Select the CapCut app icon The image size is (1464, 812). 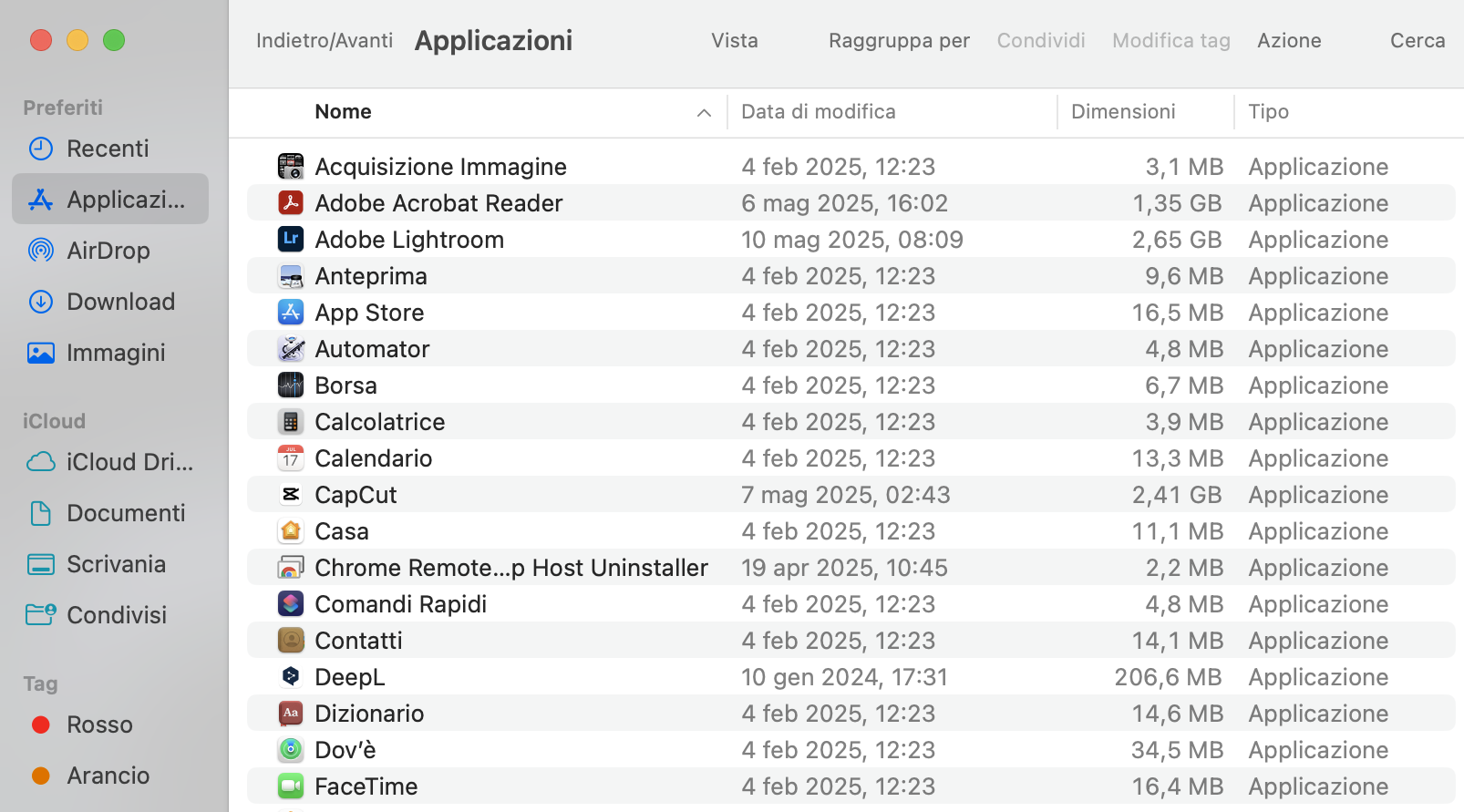pos(290,494)
